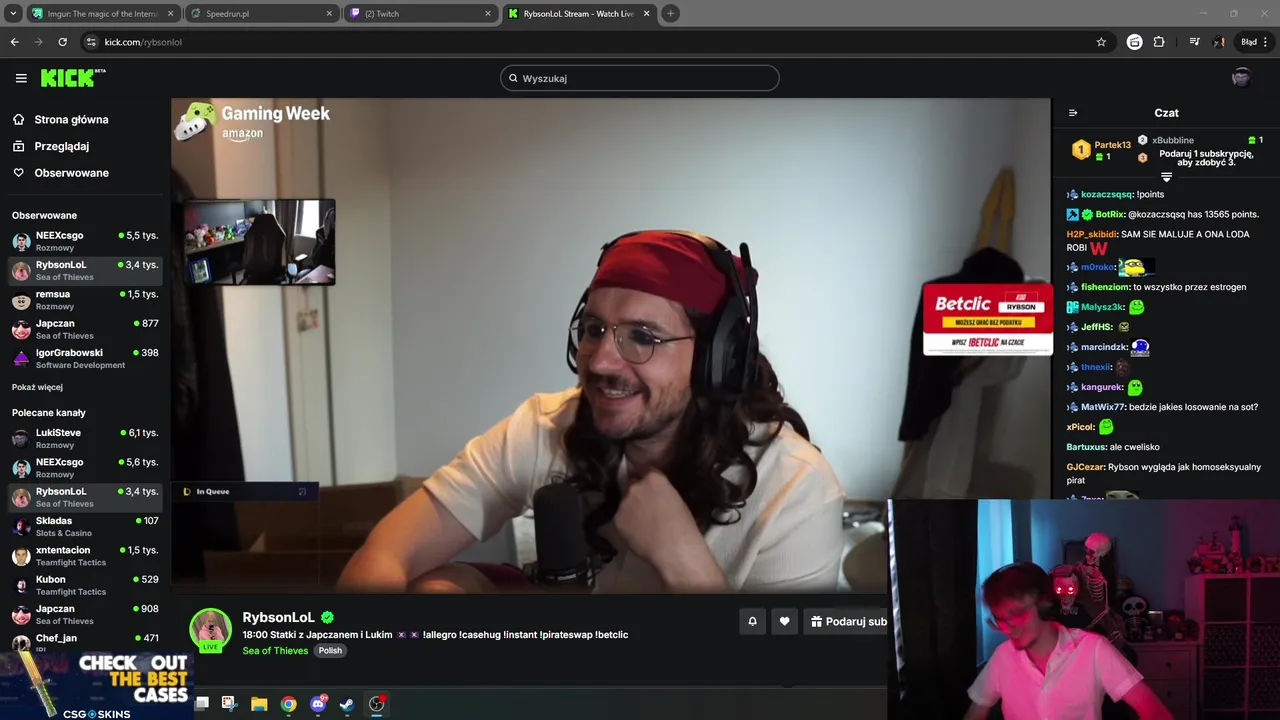Click chat username MatWix77

tap(1103, 407)
